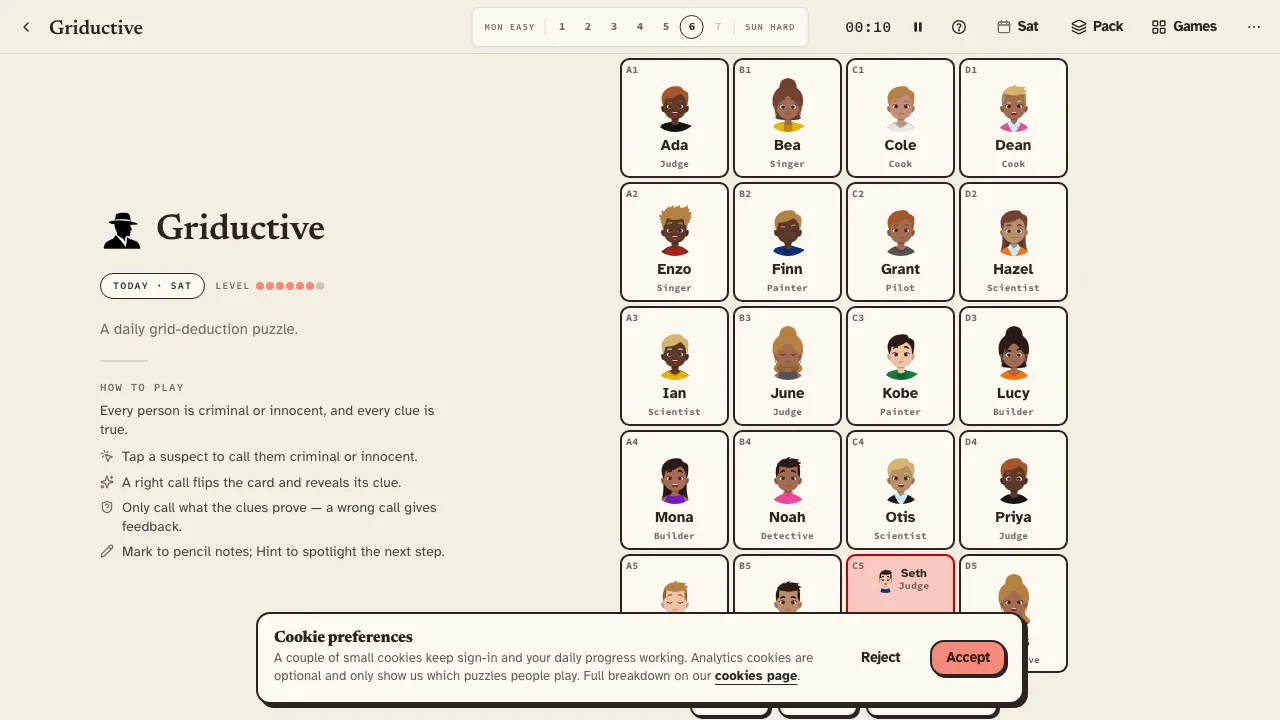Viewport: 1280px width, 720px height.
Task: Select level 7 in difficulty bar
Action: pos(718,27)
